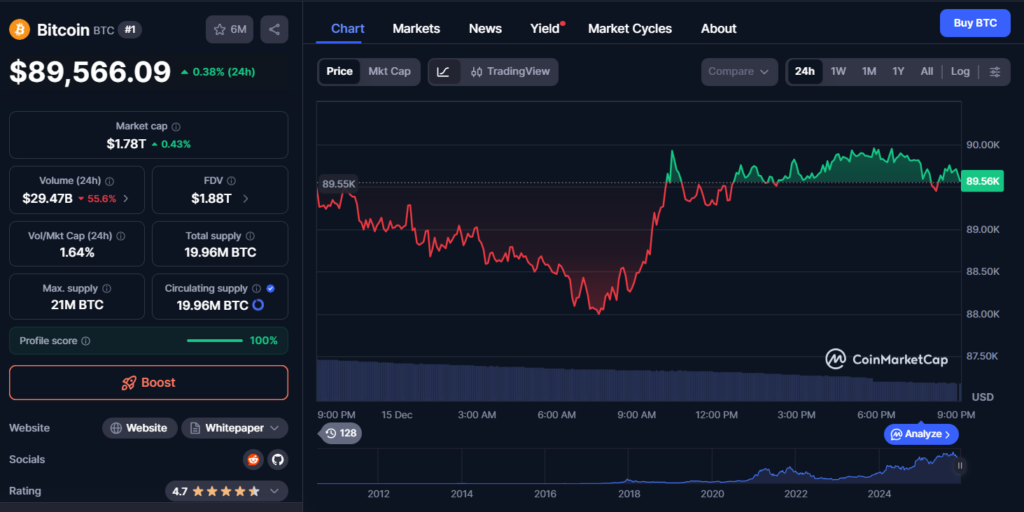
Task: Switch to the Markets tab
Action: (x=416, y=28)
